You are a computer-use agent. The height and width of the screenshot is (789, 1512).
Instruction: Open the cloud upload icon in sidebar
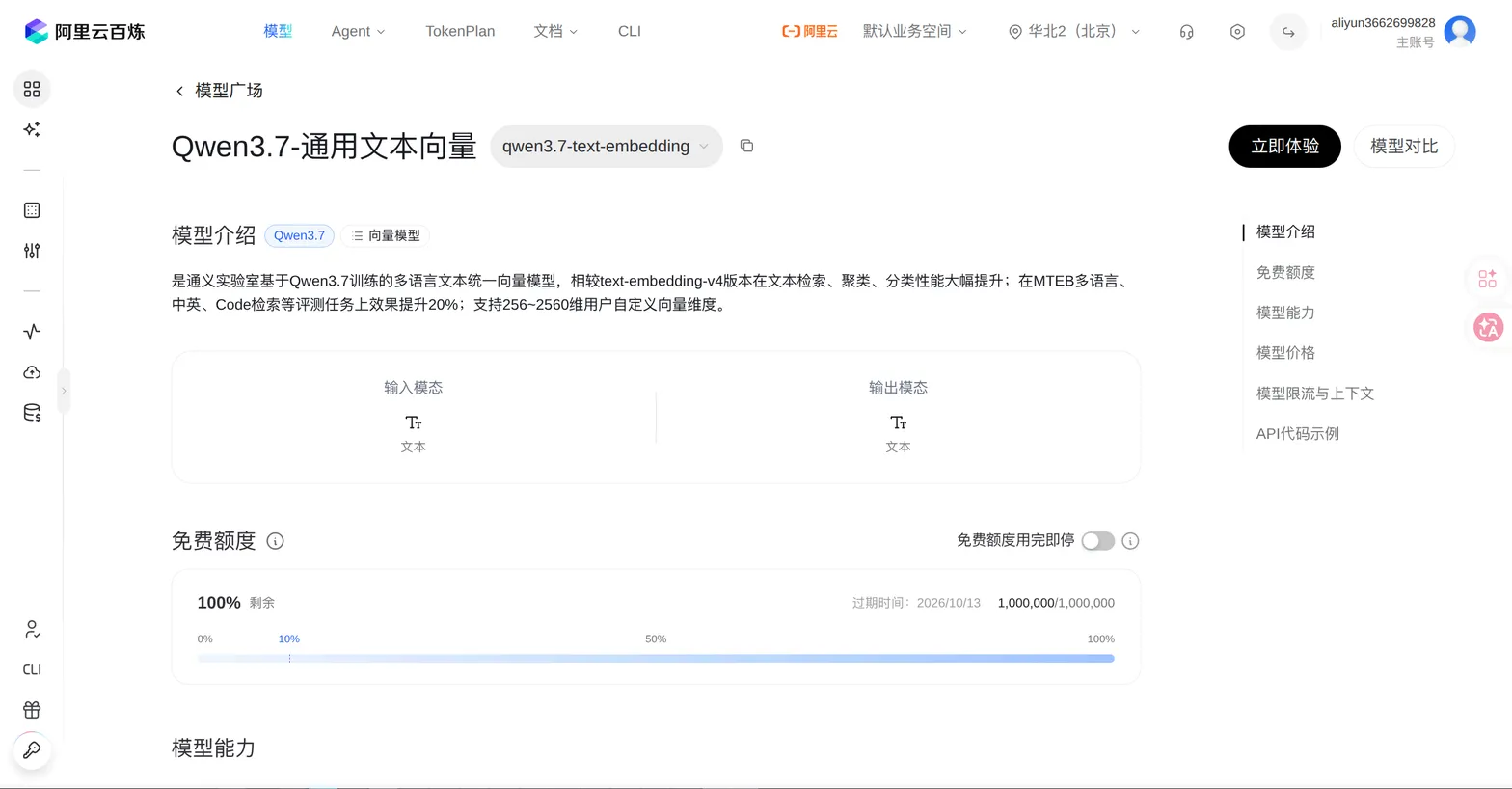32,372
